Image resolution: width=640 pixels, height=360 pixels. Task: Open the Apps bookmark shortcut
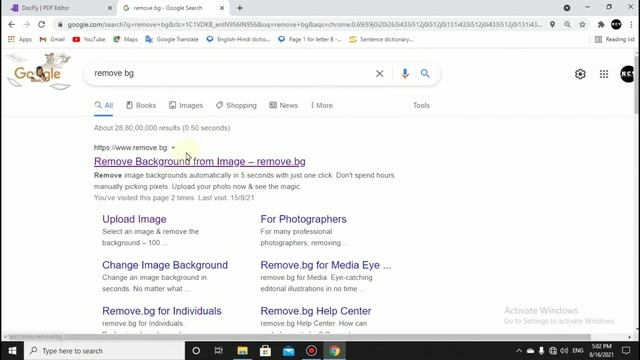[20, 39]
